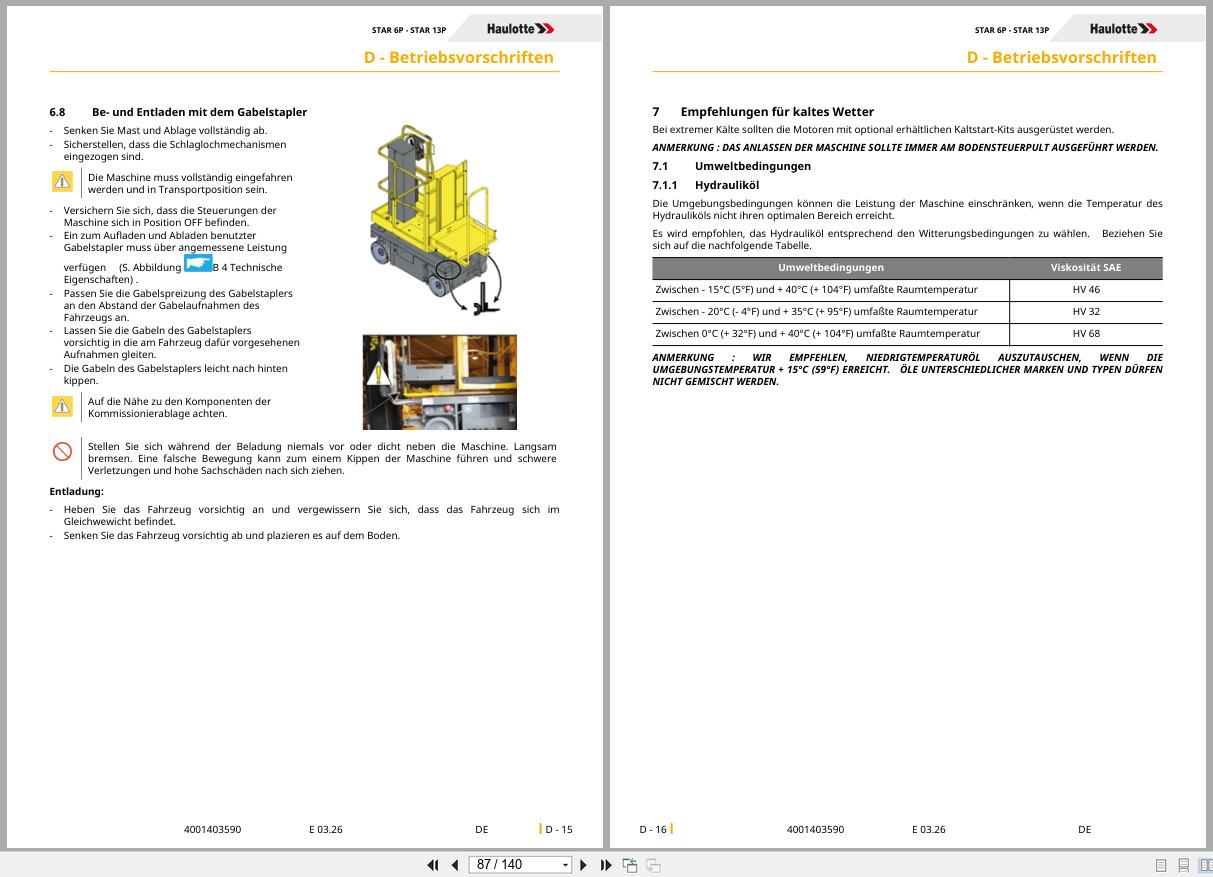Switch to continuous page layout view
This screenshot has width=1213, height=877.
[x=1184, y=865]
